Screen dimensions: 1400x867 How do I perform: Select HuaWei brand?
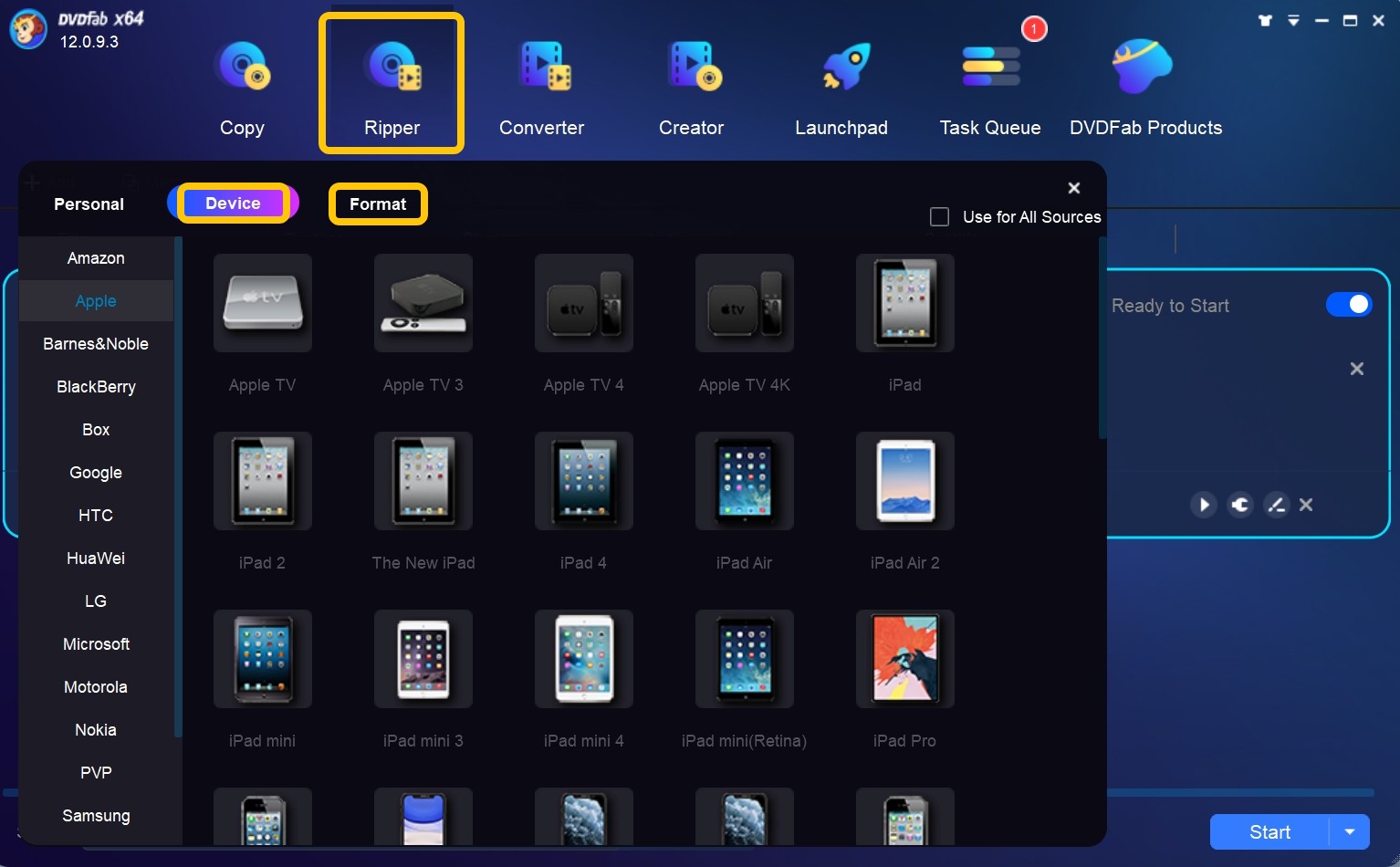(x=96, y=559)
